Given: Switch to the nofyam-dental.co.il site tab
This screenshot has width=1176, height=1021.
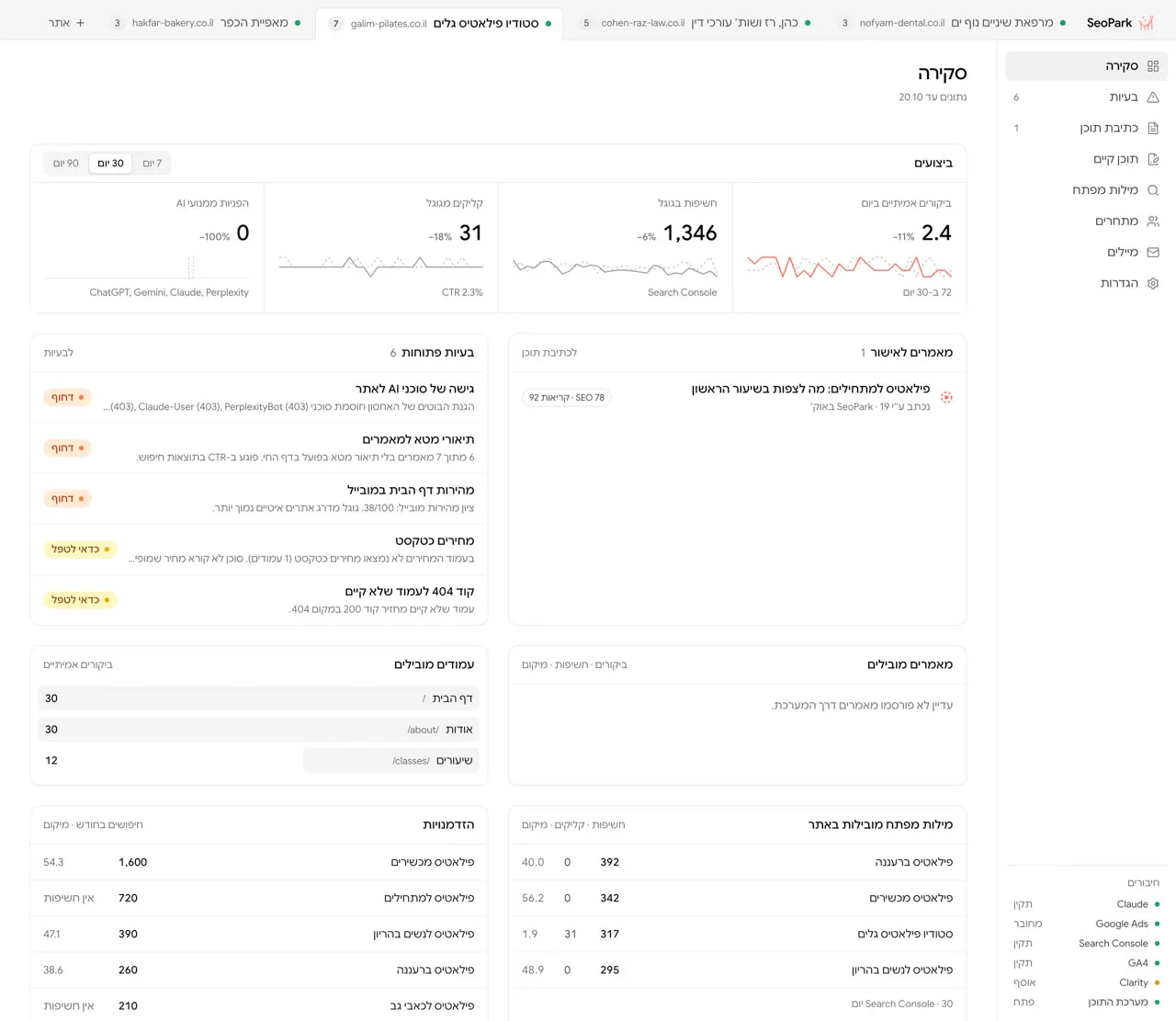Looking at the screenshot, I should point(951,23).
